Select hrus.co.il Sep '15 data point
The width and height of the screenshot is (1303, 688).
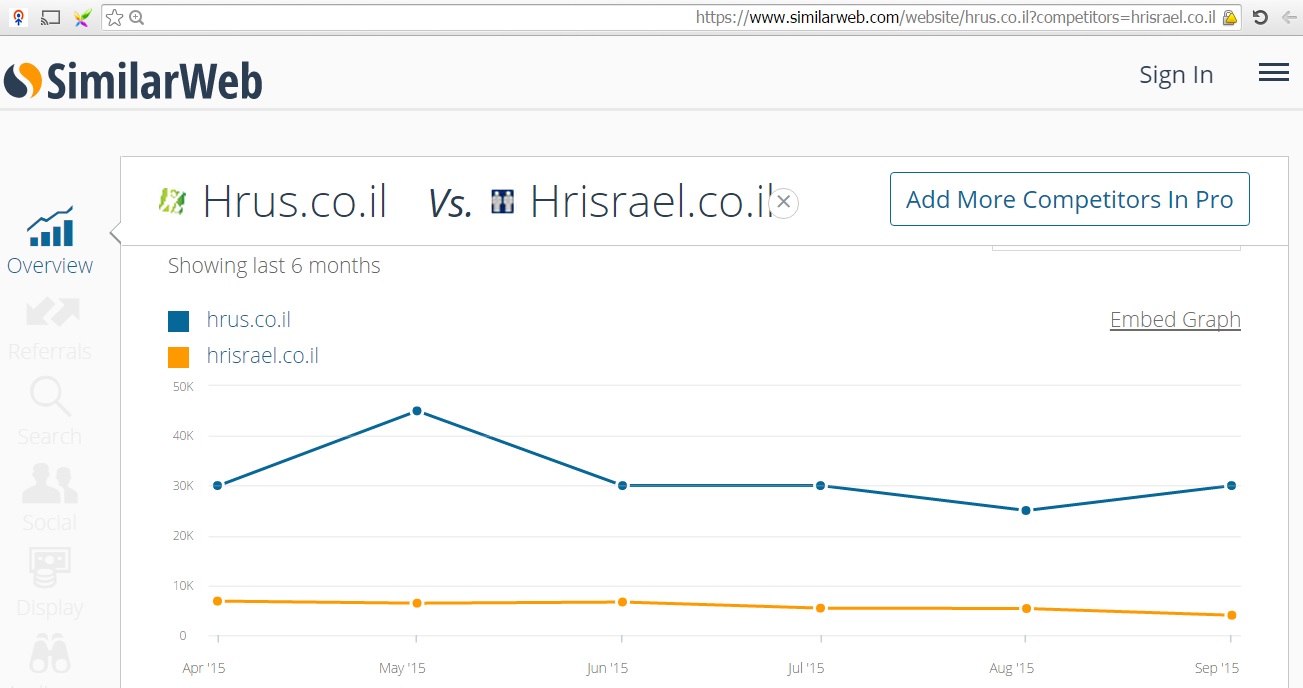click(1231, 486)
